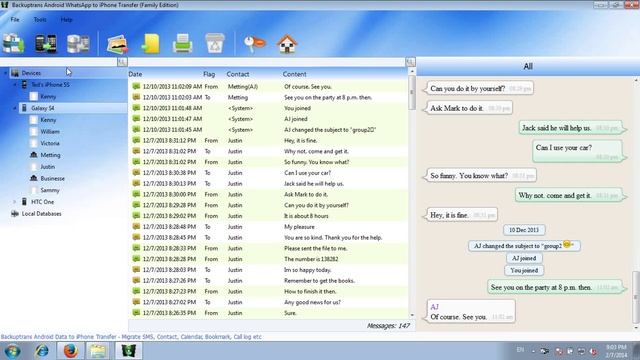The width and height of the screenshot is (640, 360).
Task: Click the printer toolbar icon
Action: point(182,44)
